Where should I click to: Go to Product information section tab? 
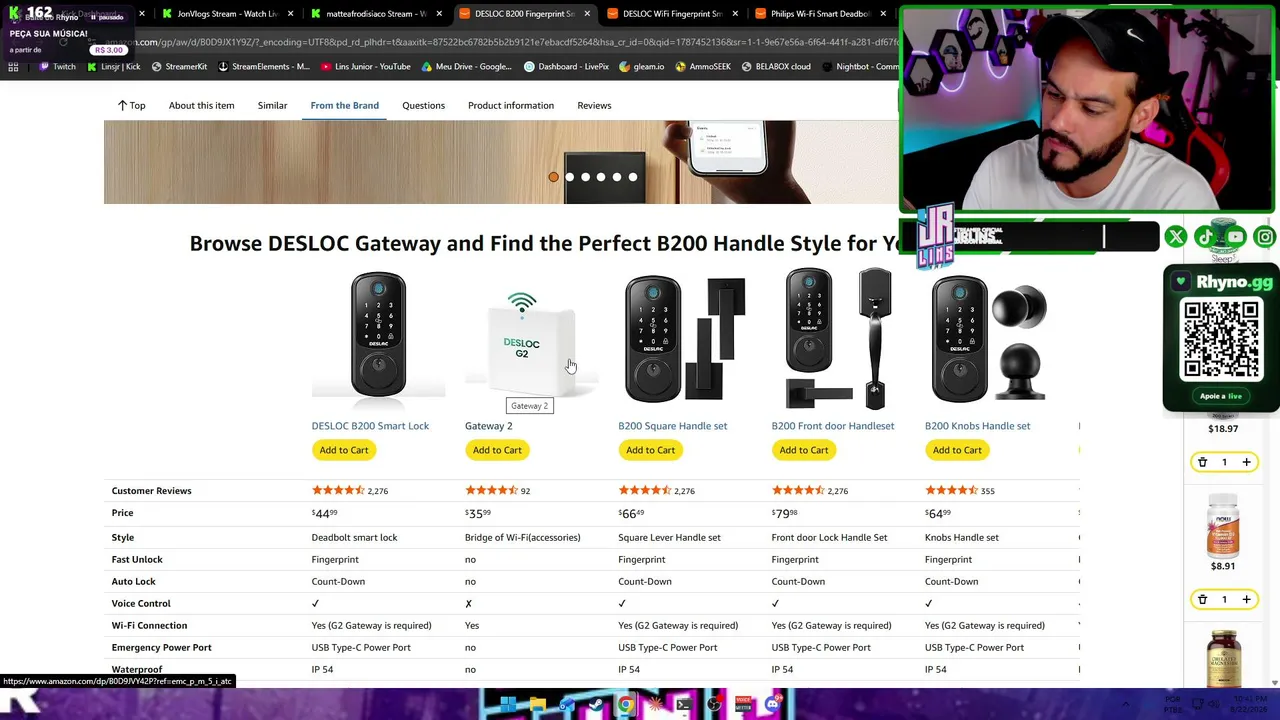511,105
